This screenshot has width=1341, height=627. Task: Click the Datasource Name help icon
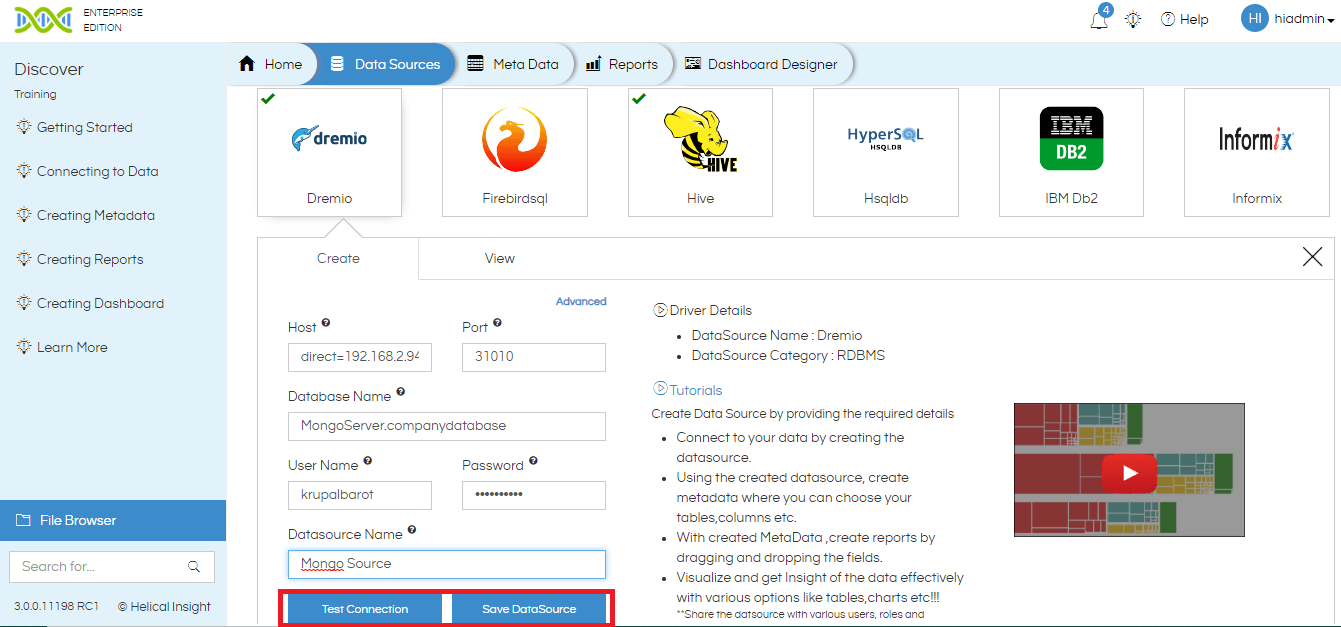coord(412,531)
